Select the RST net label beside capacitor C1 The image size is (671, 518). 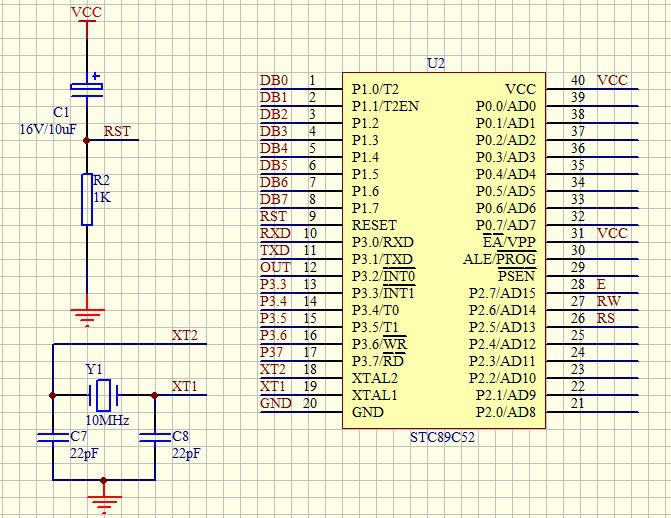117,131
